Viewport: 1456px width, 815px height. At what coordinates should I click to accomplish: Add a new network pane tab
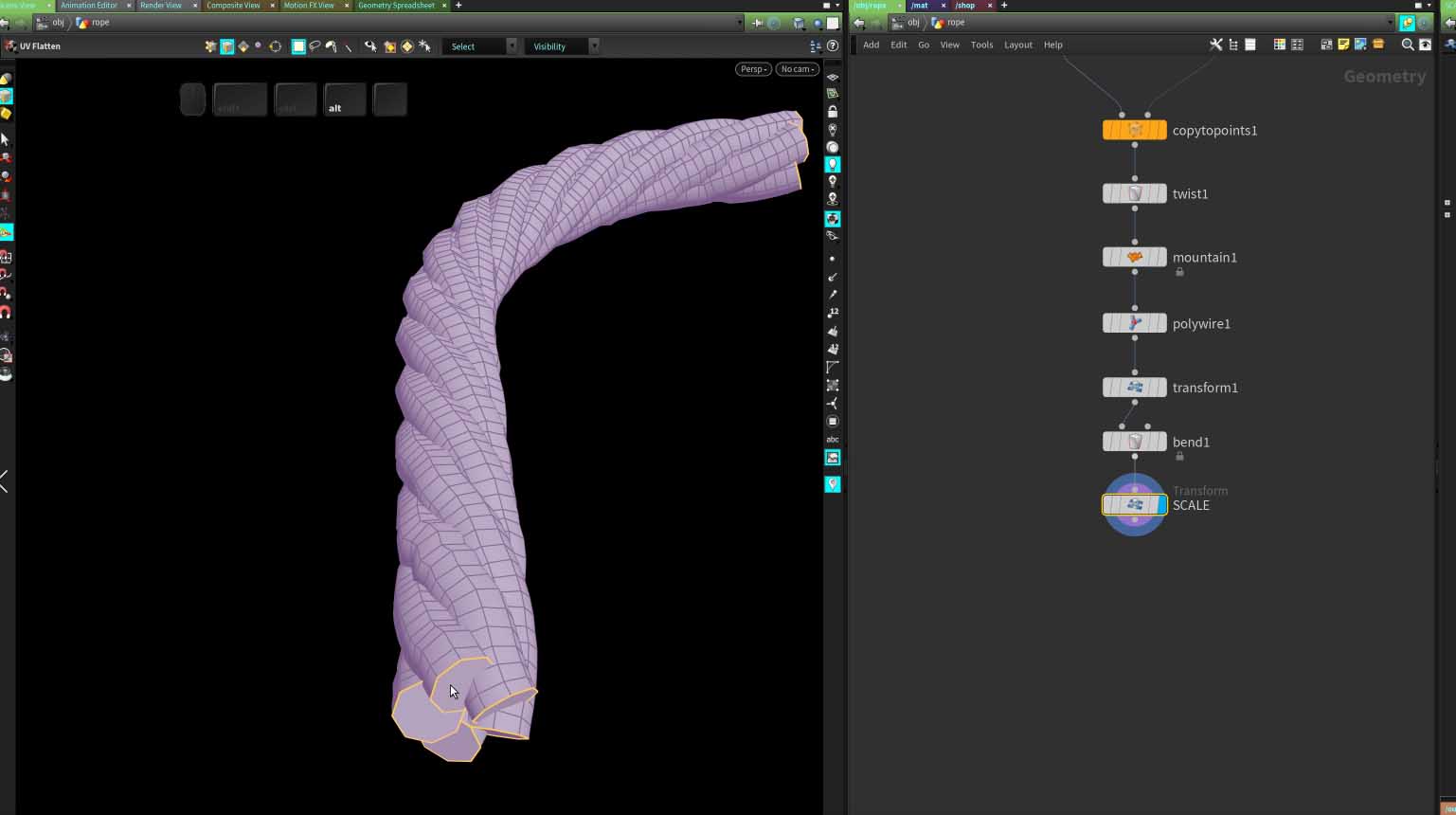click(1004, 6)
